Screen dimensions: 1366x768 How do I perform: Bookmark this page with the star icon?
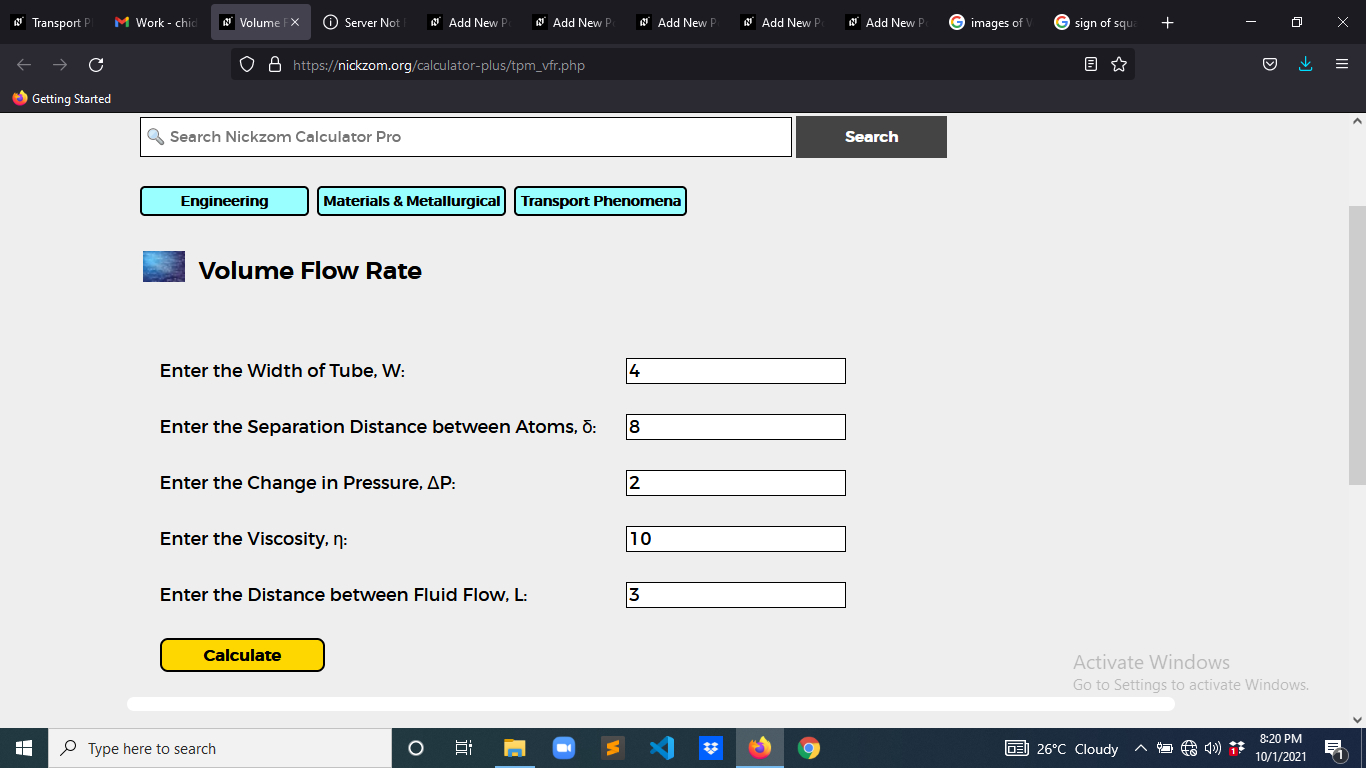[1119, 65]
